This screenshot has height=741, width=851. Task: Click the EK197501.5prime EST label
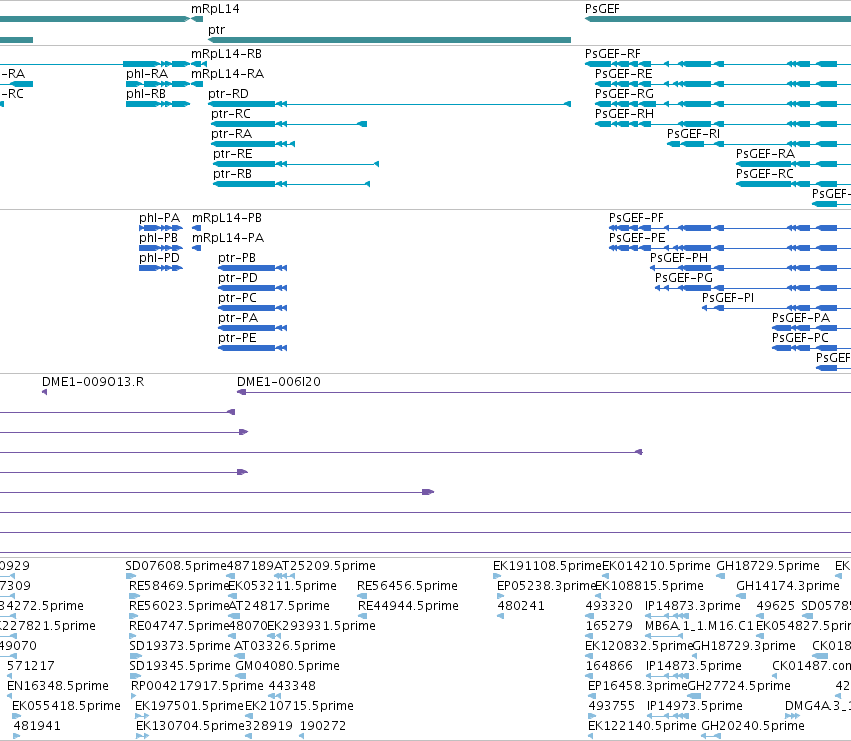click(189, 706)
